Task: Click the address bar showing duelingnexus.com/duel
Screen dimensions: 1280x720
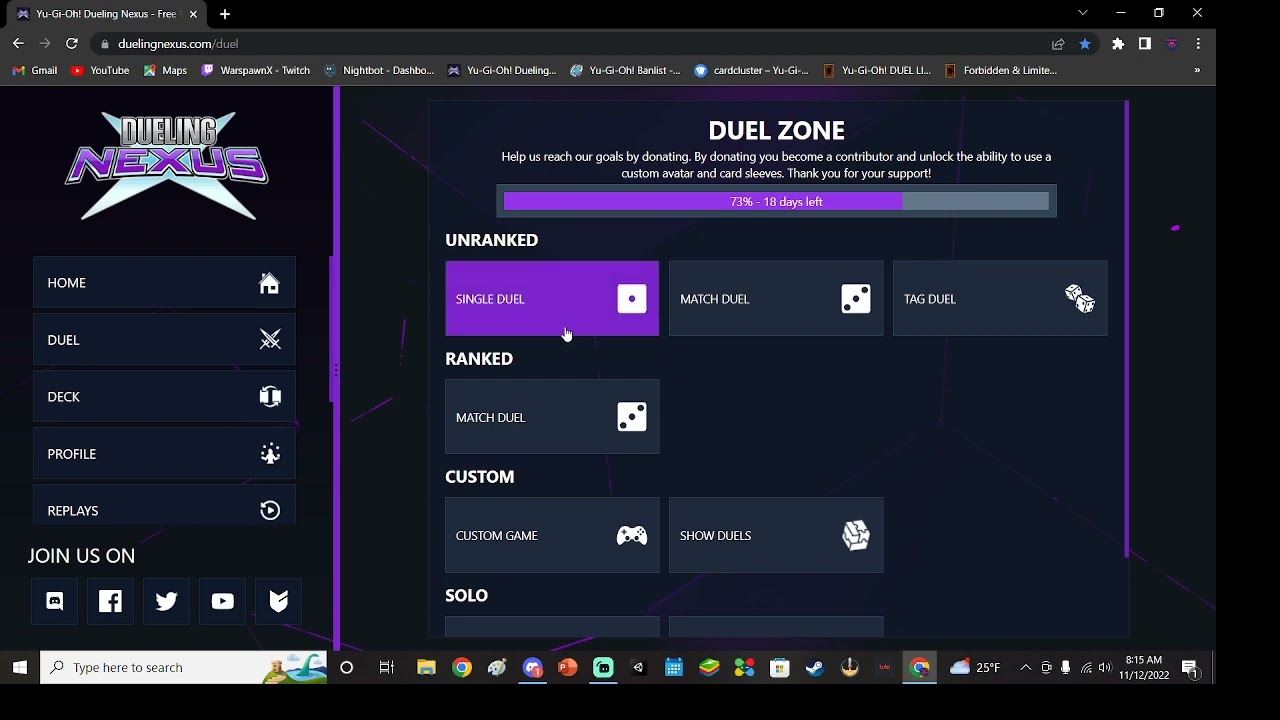Action: coord(570,44)
